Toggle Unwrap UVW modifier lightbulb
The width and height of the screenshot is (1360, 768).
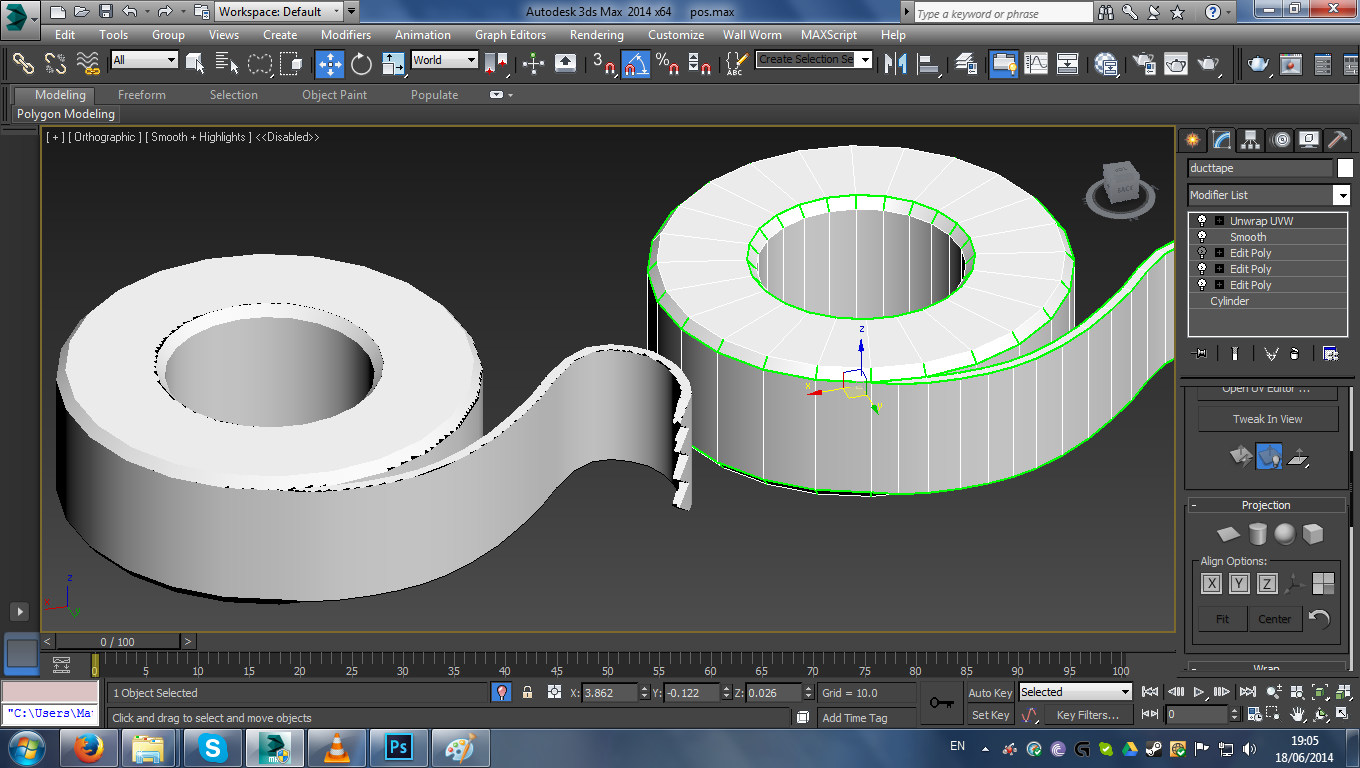(1201, 221)
